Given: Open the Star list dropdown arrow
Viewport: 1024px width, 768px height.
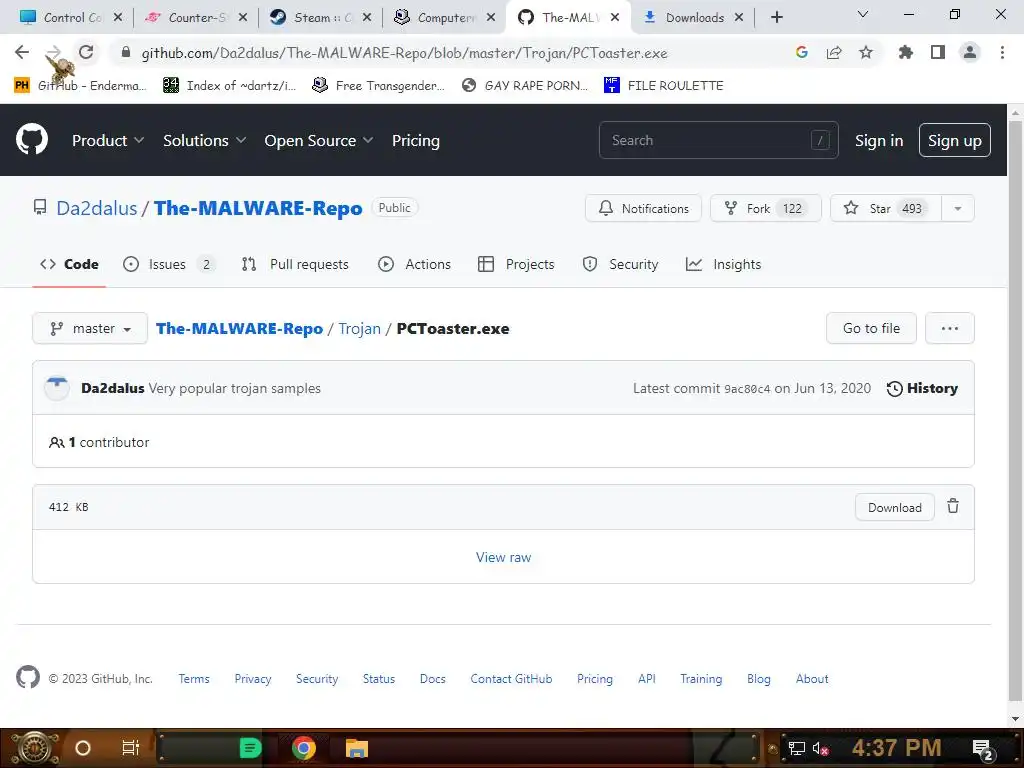Looking at the screenshot, I should tap(958, 208).
